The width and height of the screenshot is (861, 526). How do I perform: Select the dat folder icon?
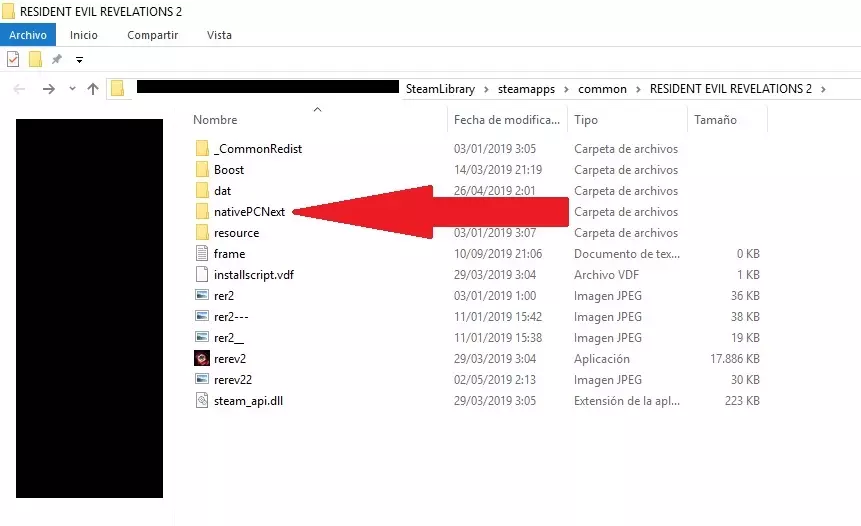(x=202, y=190)
